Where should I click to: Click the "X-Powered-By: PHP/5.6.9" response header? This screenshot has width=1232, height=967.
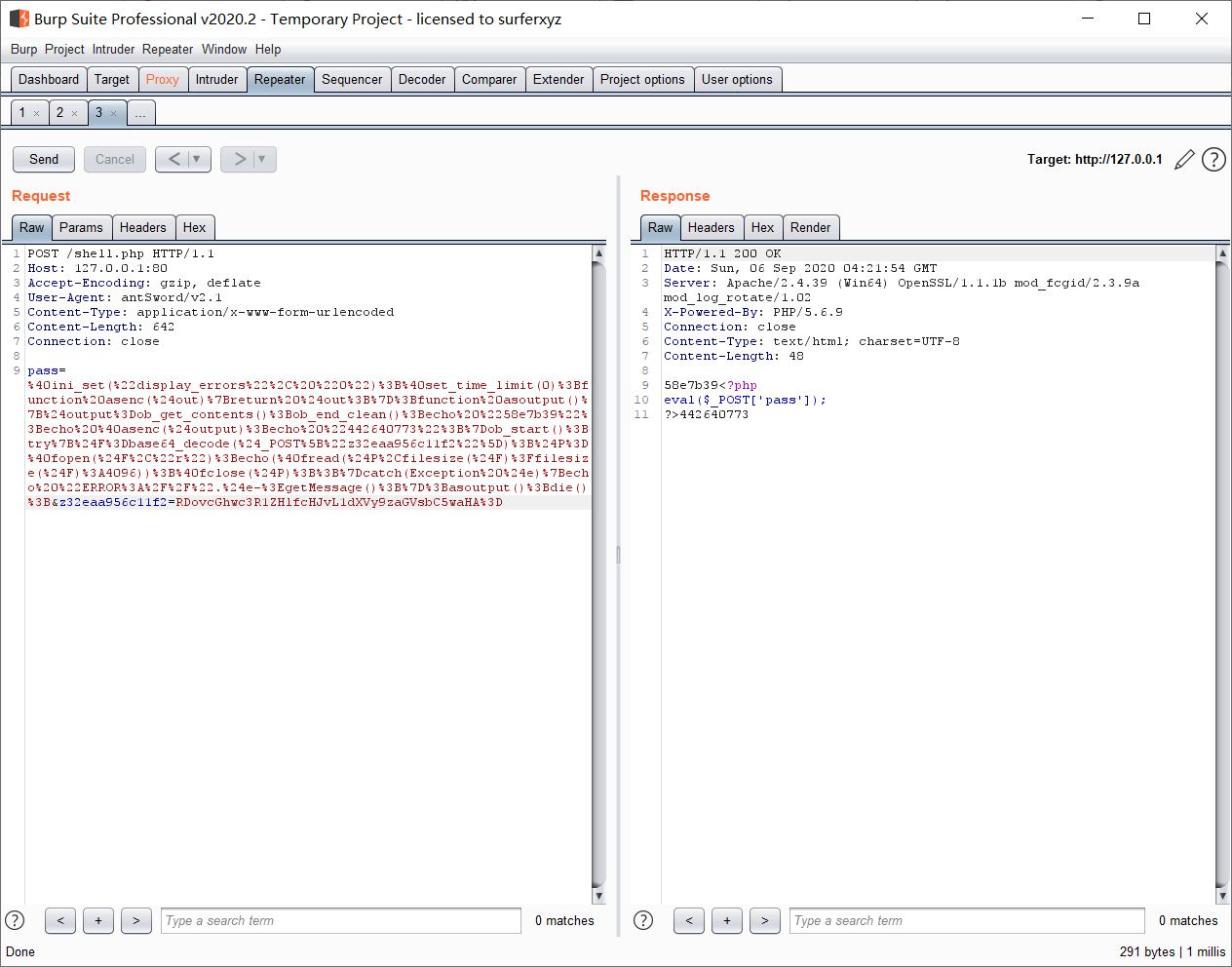tap(753, 312)
